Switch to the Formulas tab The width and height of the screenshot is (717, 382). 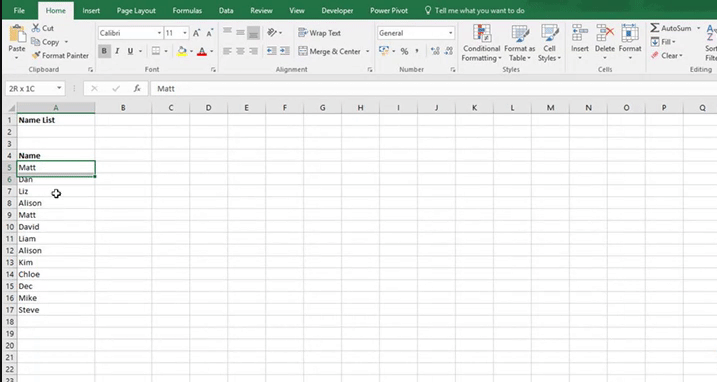tap(187, 11)
